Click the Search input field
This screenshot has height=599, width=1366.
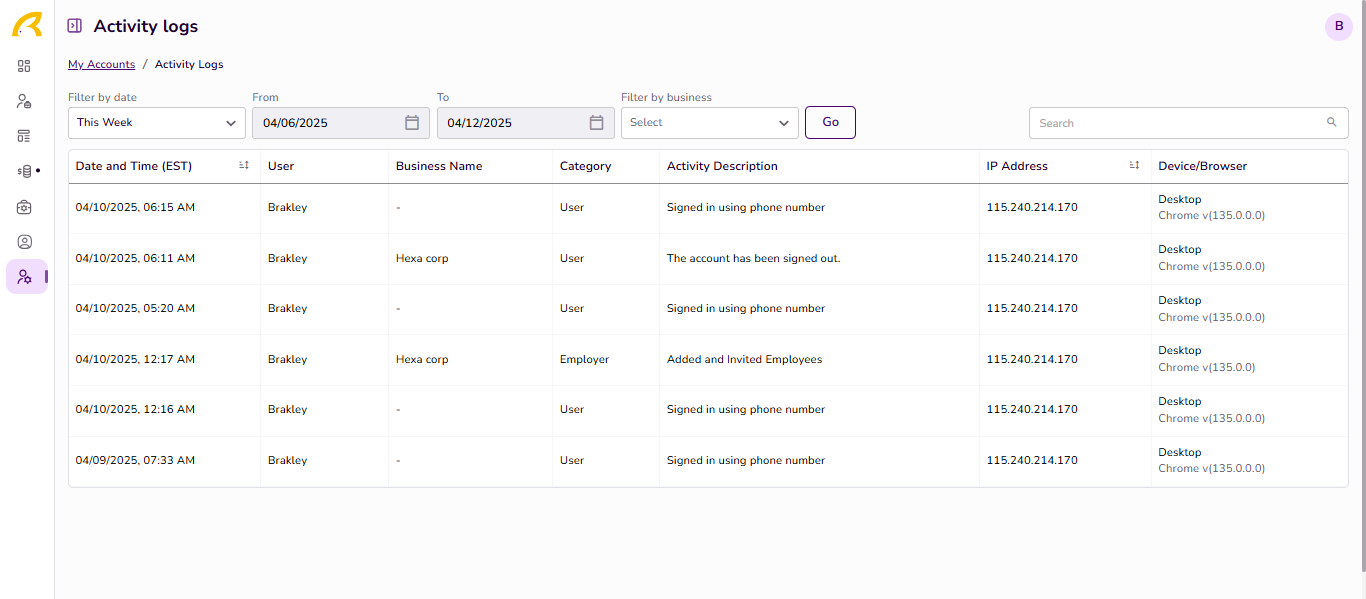coord(1189,123)
